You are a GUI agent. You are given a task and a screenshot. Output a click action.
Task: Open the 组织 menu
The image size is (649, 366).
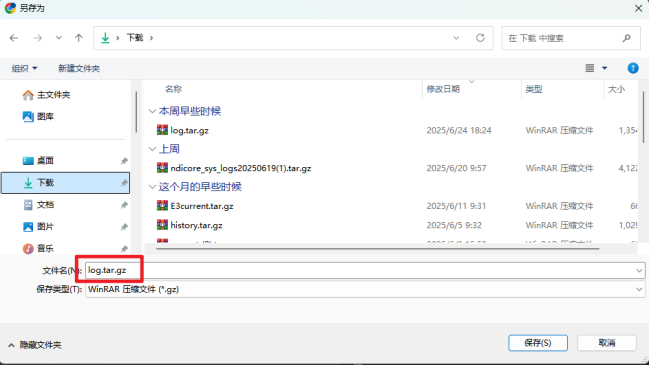[24, 68]
